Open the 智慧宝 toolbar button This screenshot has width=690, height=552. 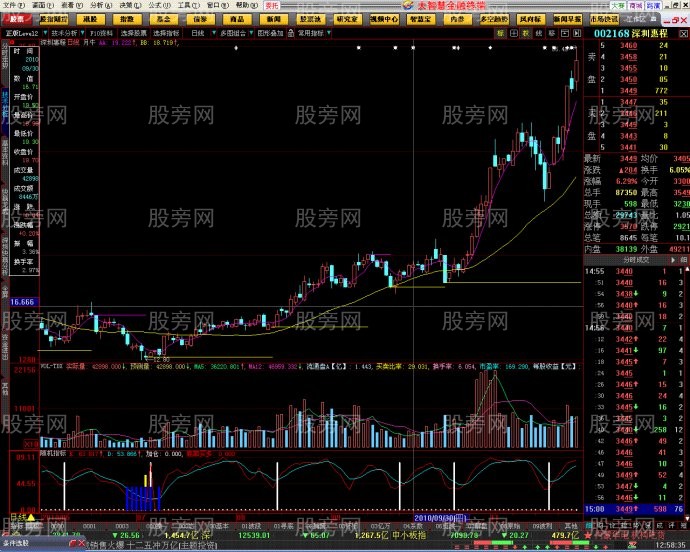(x=421, y=19)
